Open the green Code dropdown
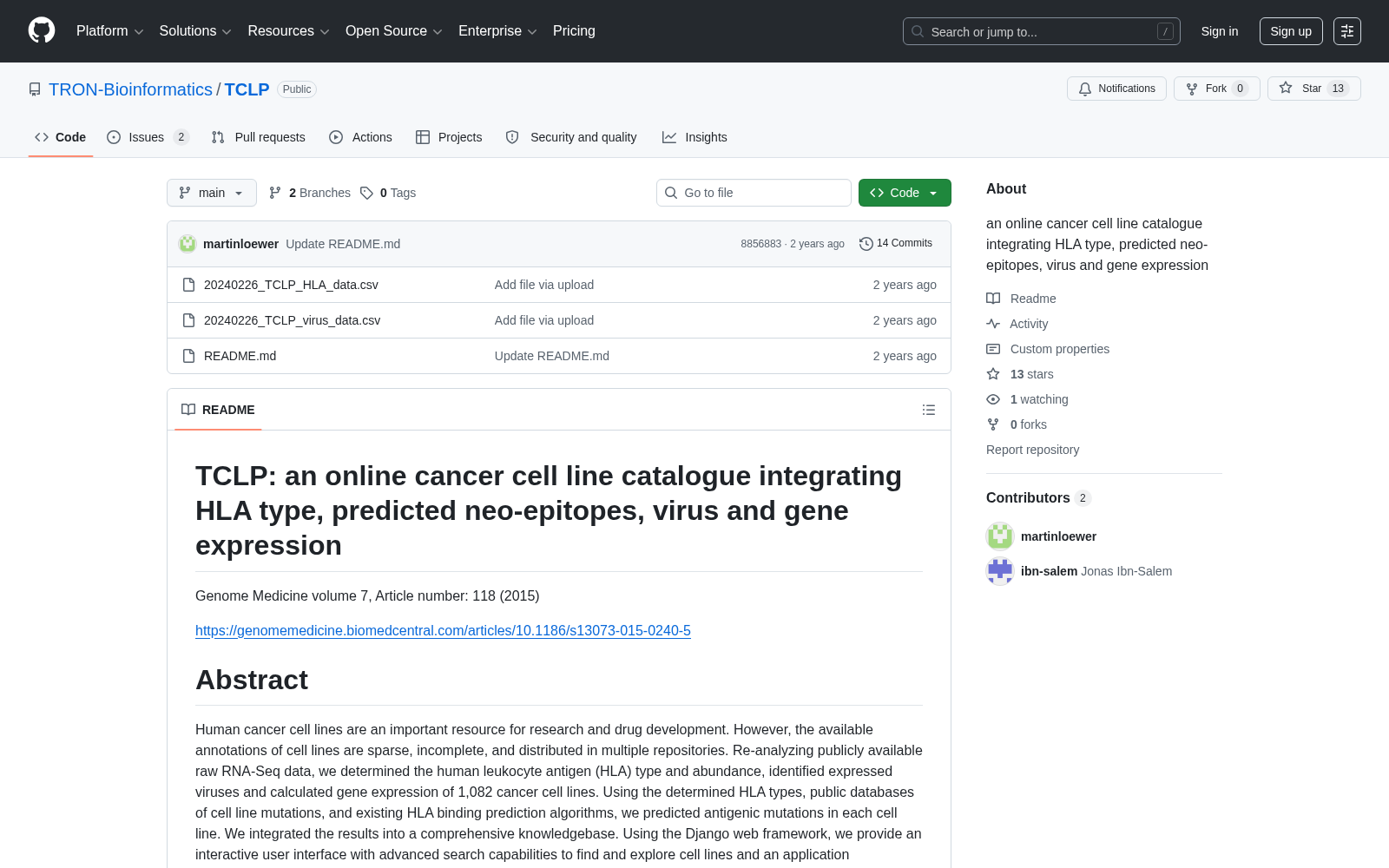The height and width of the screenshot is (868, 1389). [x=905, y=193]
